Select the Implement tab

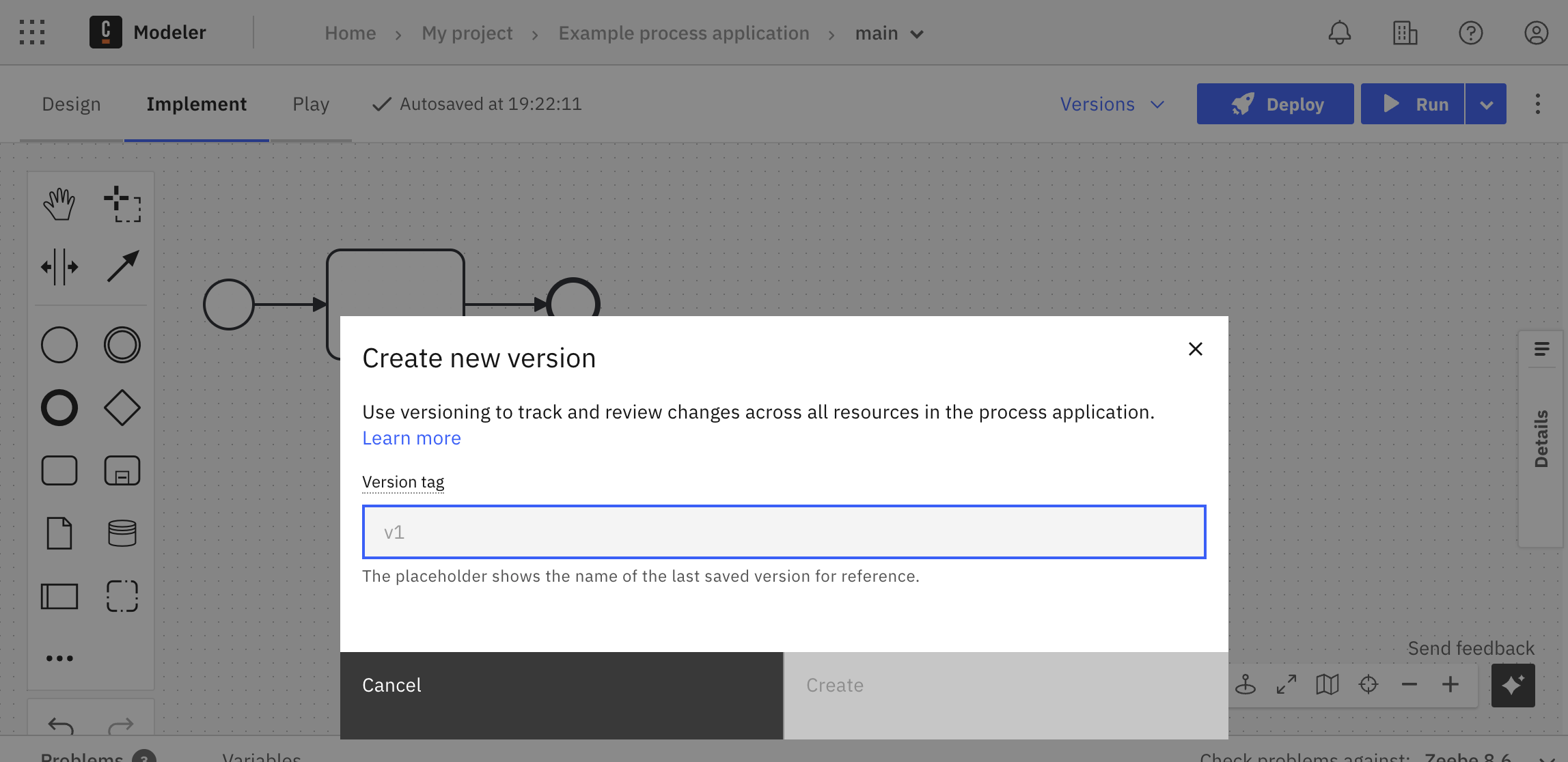pyautogui.click(x=197, y=104)
